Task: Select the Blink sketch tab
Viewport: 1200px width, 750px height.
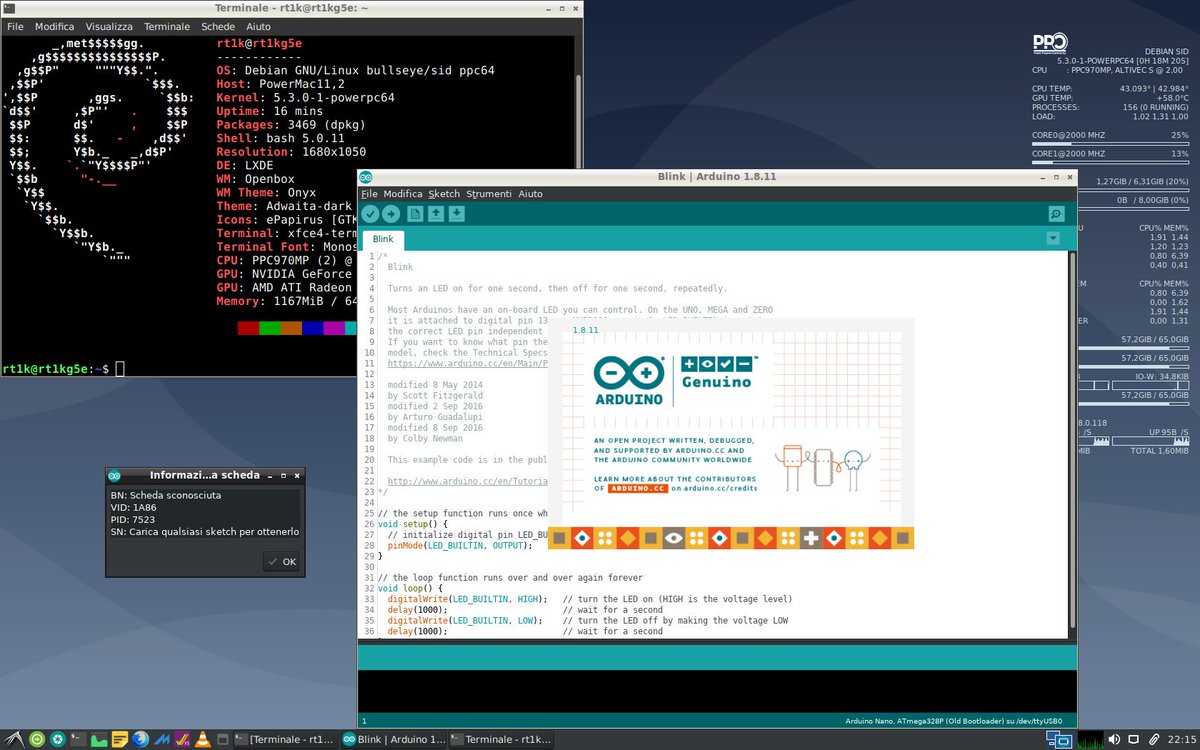Action: tap(383, 239)
